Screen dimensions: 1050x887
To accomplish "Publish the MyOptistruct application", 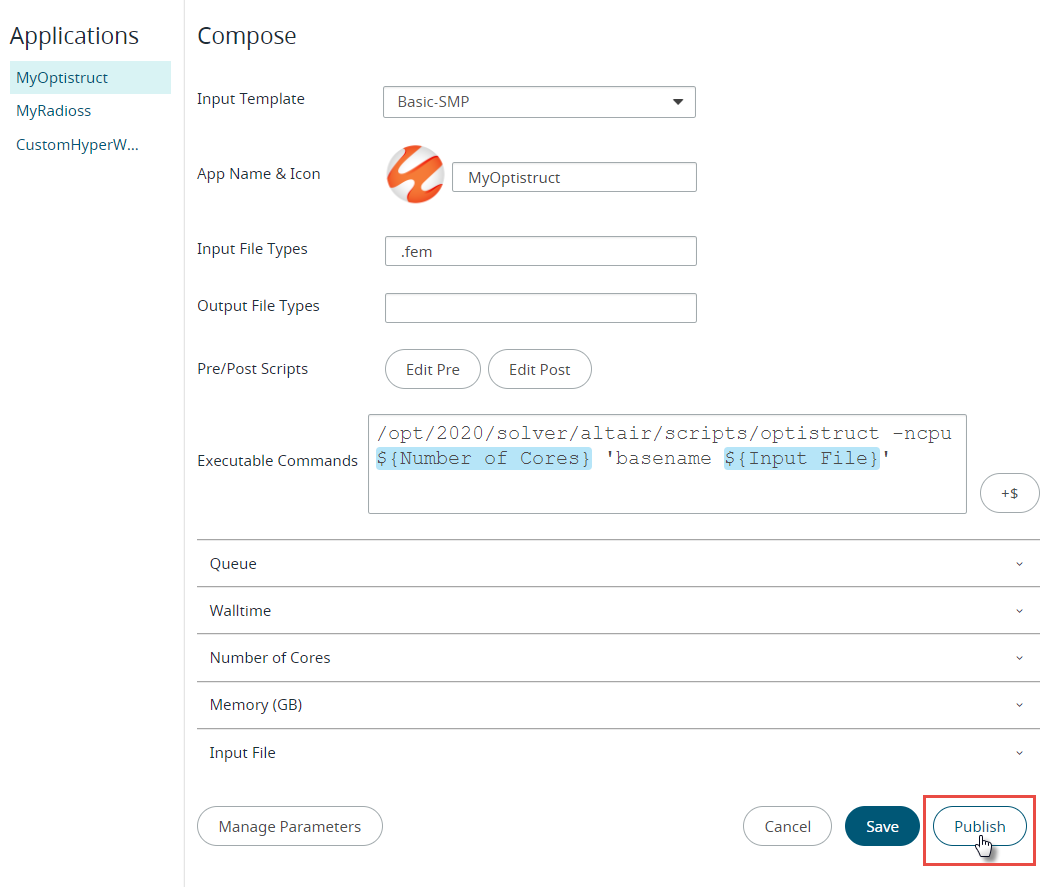I will (x=979, y=826).
